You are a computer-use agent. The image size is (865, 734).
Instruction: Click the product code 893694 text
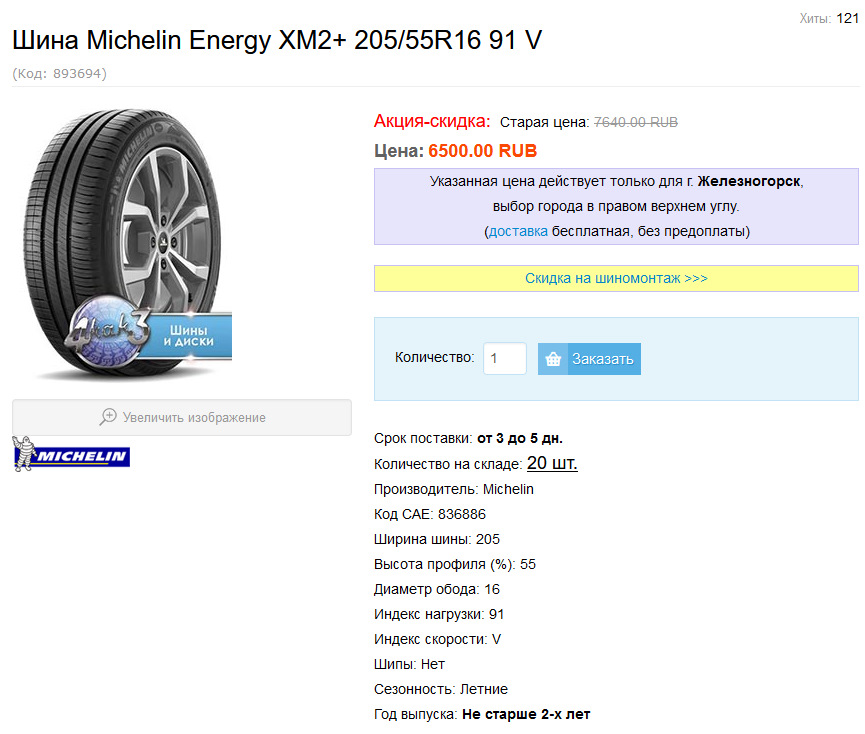pyautogui.click(x=60, y=73)
